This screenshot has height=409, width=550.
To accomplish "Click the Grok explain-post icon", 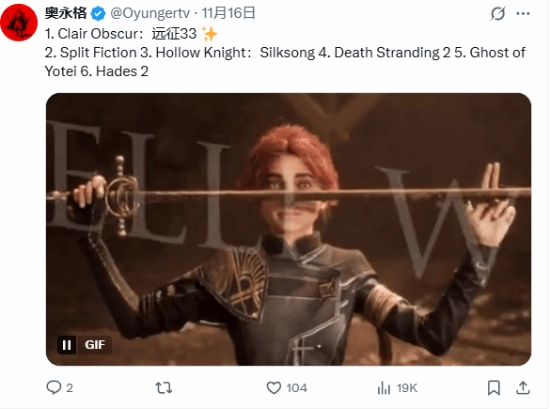I will tap(497, 14).
